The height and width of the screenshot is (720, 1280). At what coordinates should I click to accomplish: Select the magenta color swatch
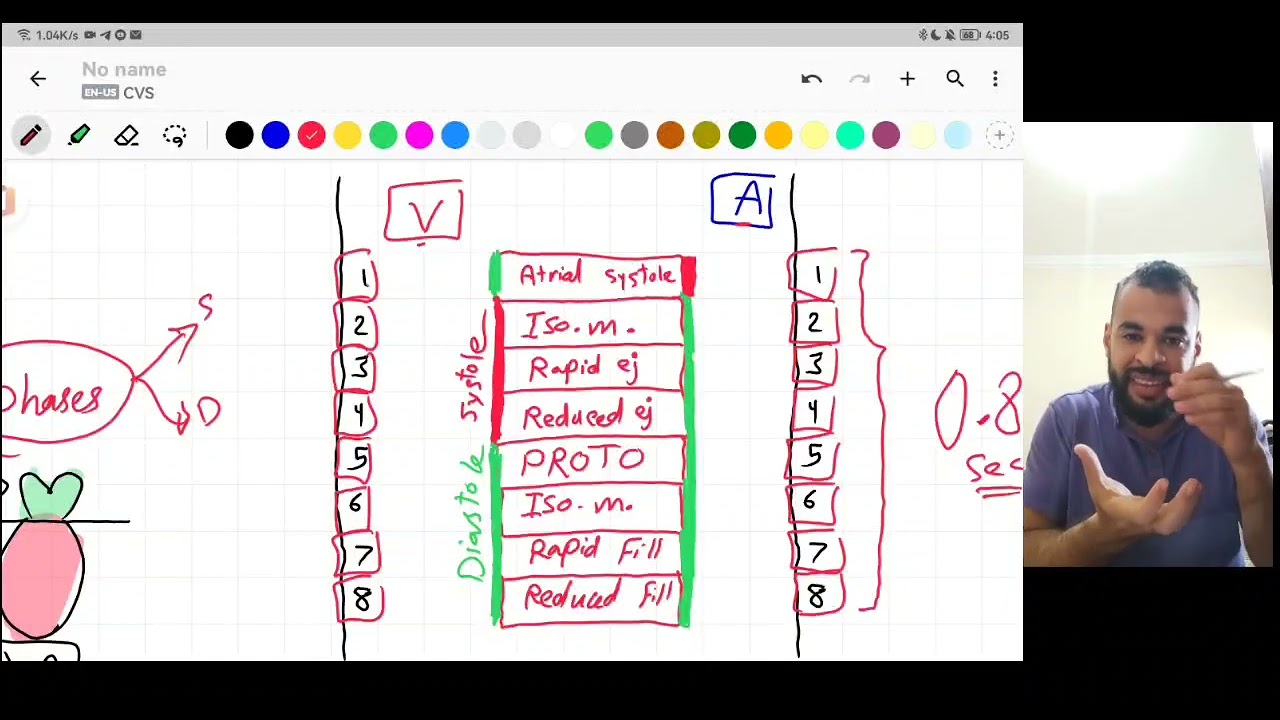(419, 135)
